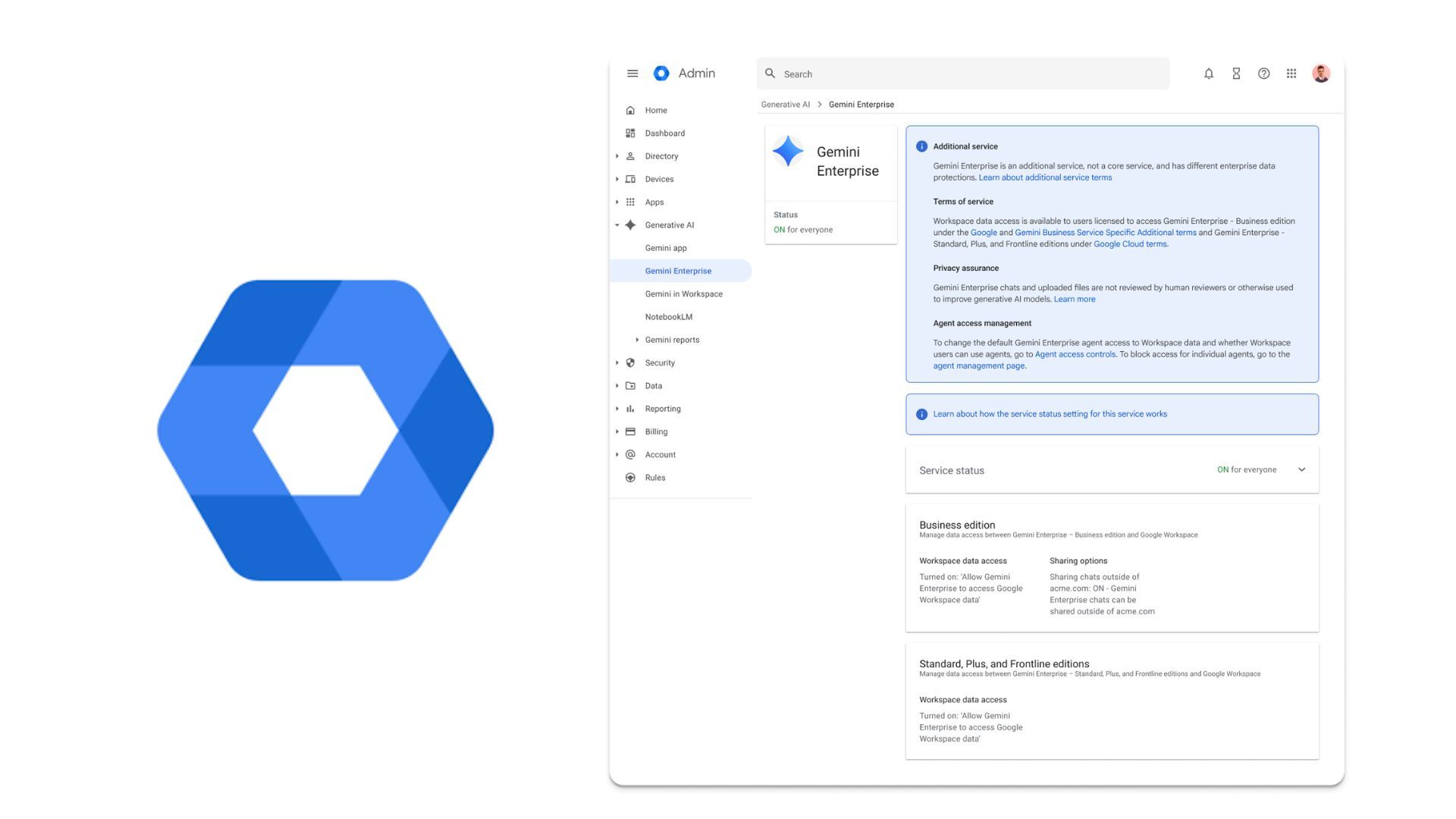Click the Agent access management heading

981,323
